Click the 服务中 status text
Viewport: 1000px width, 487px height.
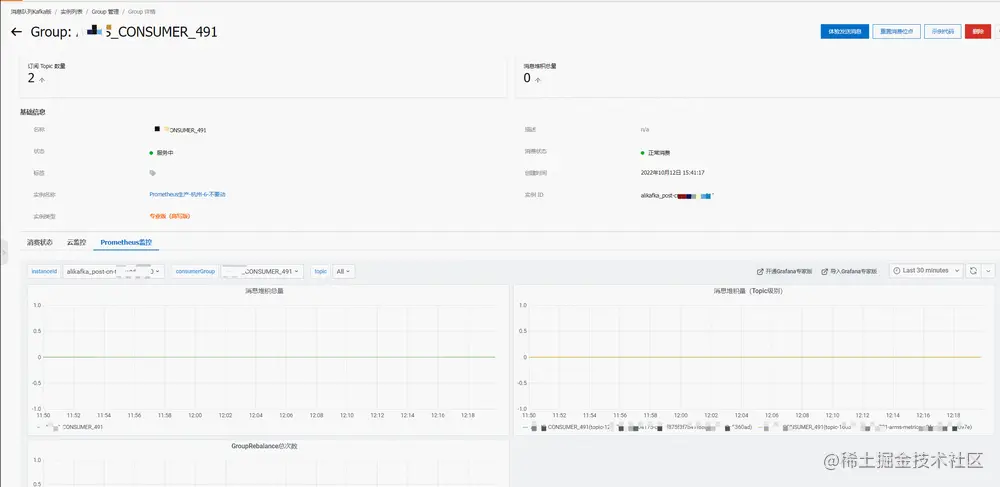tap(164, 153)
